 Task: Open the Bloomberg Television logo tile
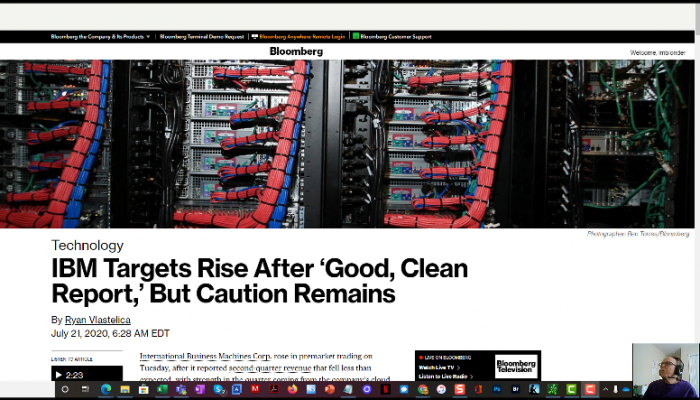click(x=516, y=367)
